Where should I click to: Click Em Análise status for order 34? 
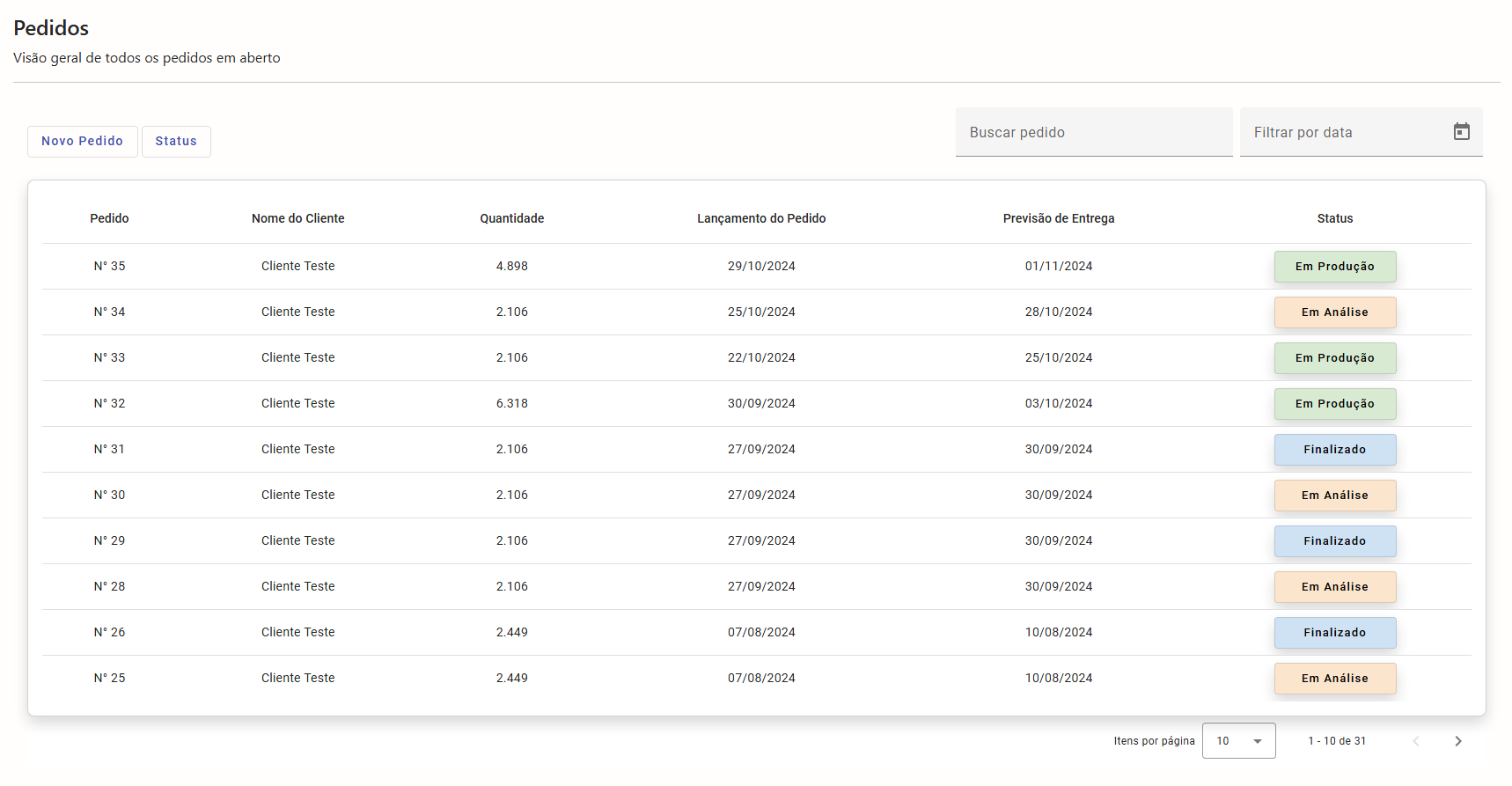[1334, 312]
